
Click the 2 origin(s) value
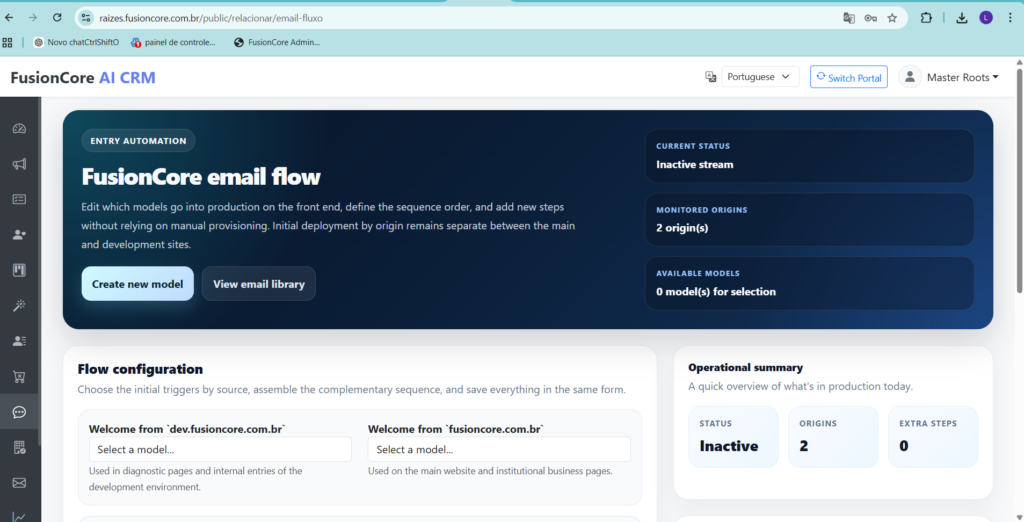coord(682,228)
